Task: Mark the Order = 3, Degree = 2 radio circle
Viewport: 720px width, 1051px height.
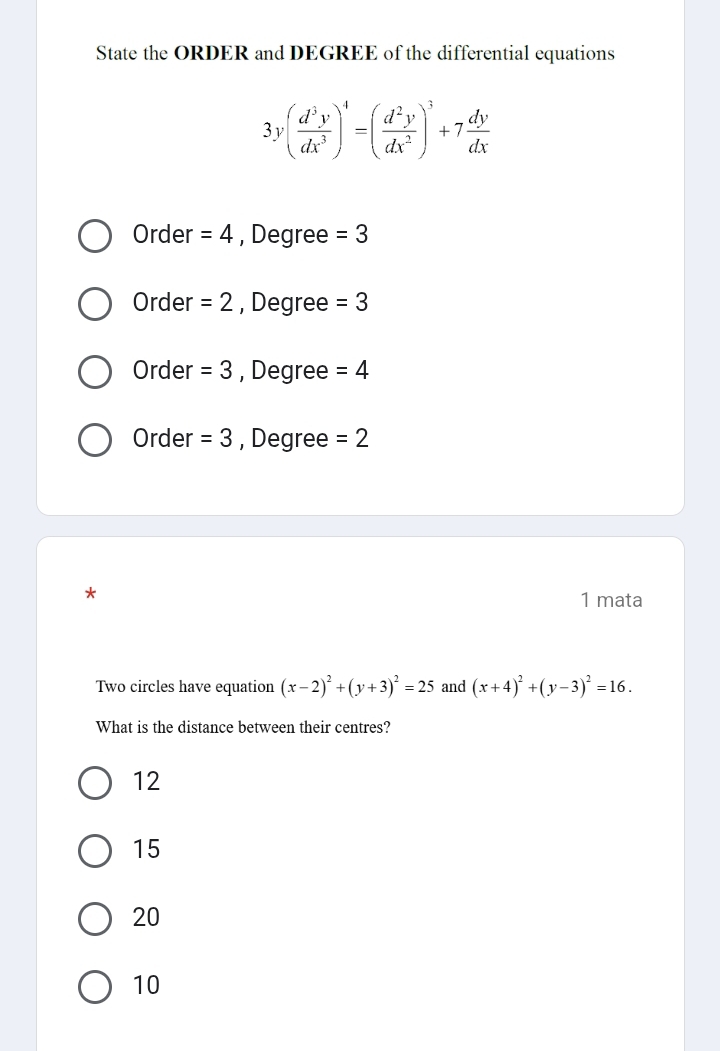Action: tap(95, 440)
